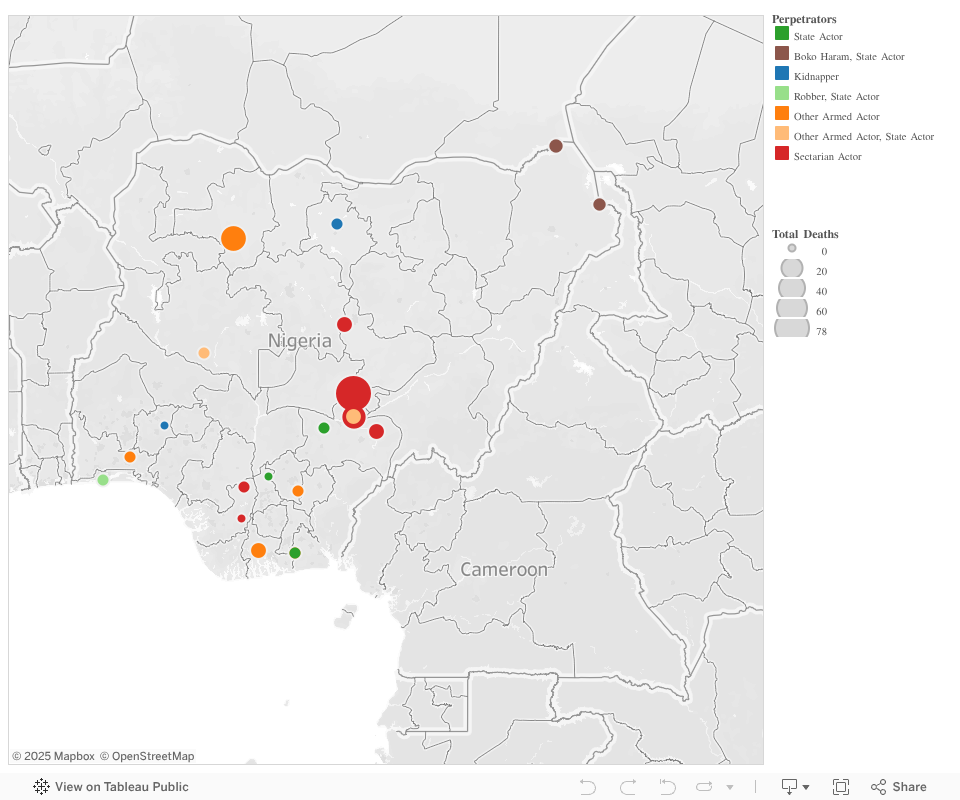Click the Reset icon to revert the visualization

pyautogui.click(x=666, y=787)
